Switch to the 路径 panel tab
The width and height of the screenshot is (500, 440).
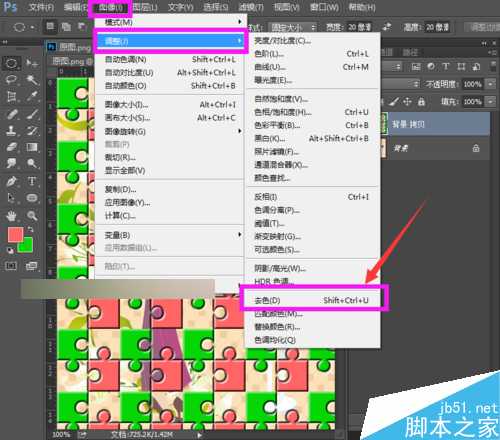click(x=410, y=52)
